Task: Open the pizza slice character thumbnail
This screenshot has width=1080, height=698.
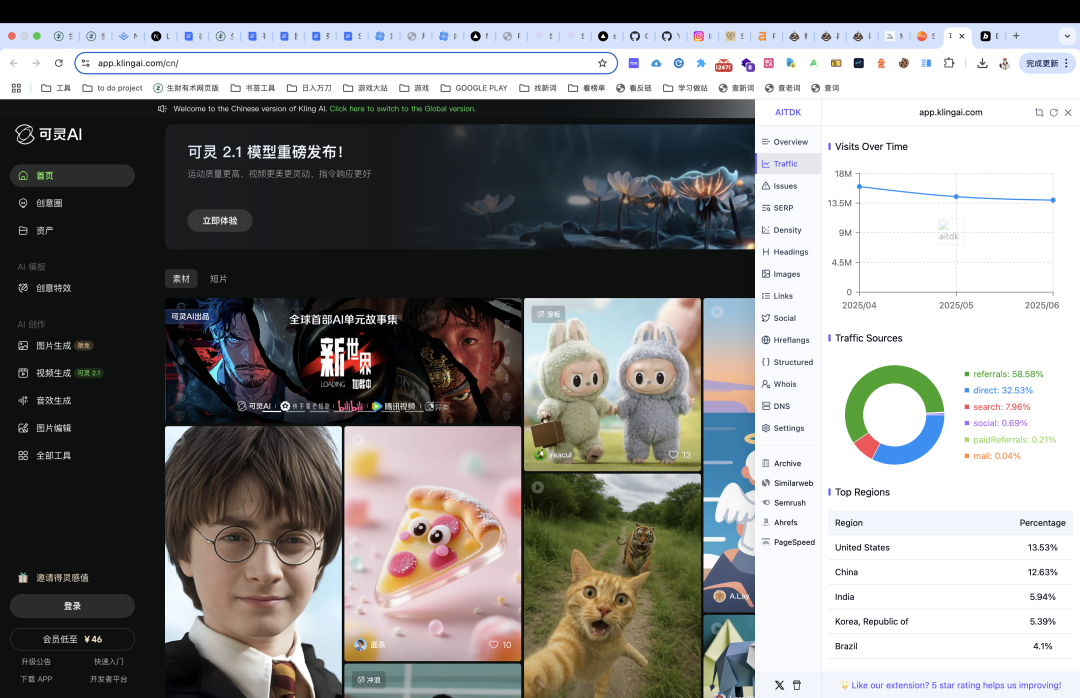Action: 433,543
